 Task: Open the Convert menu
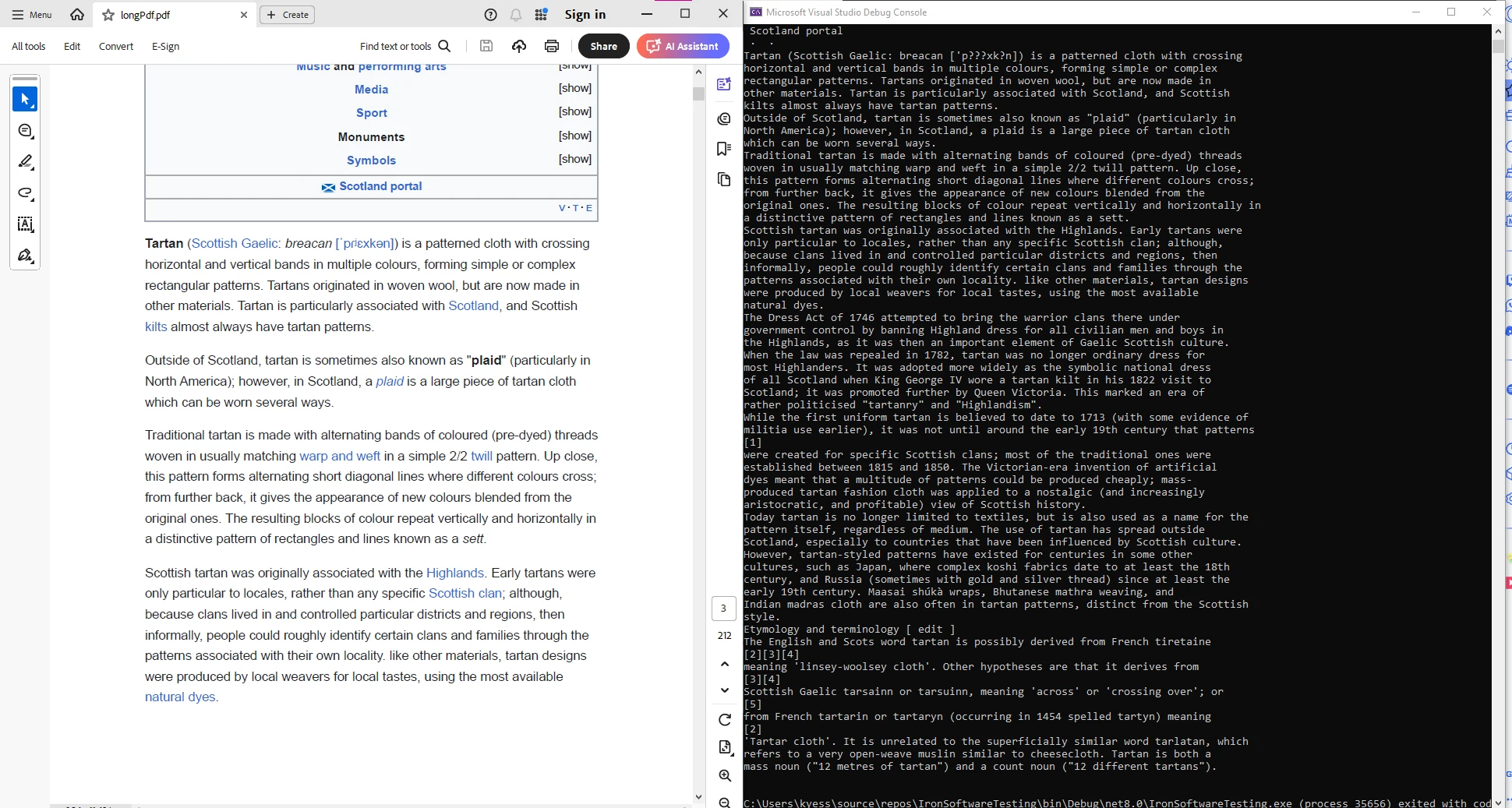(x=116, y=46)
